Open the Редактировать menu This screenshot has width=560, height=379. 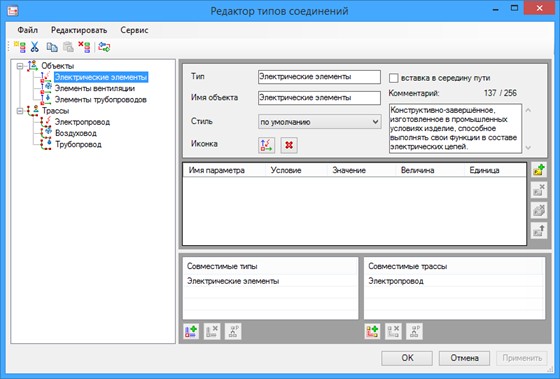(79, 30)
